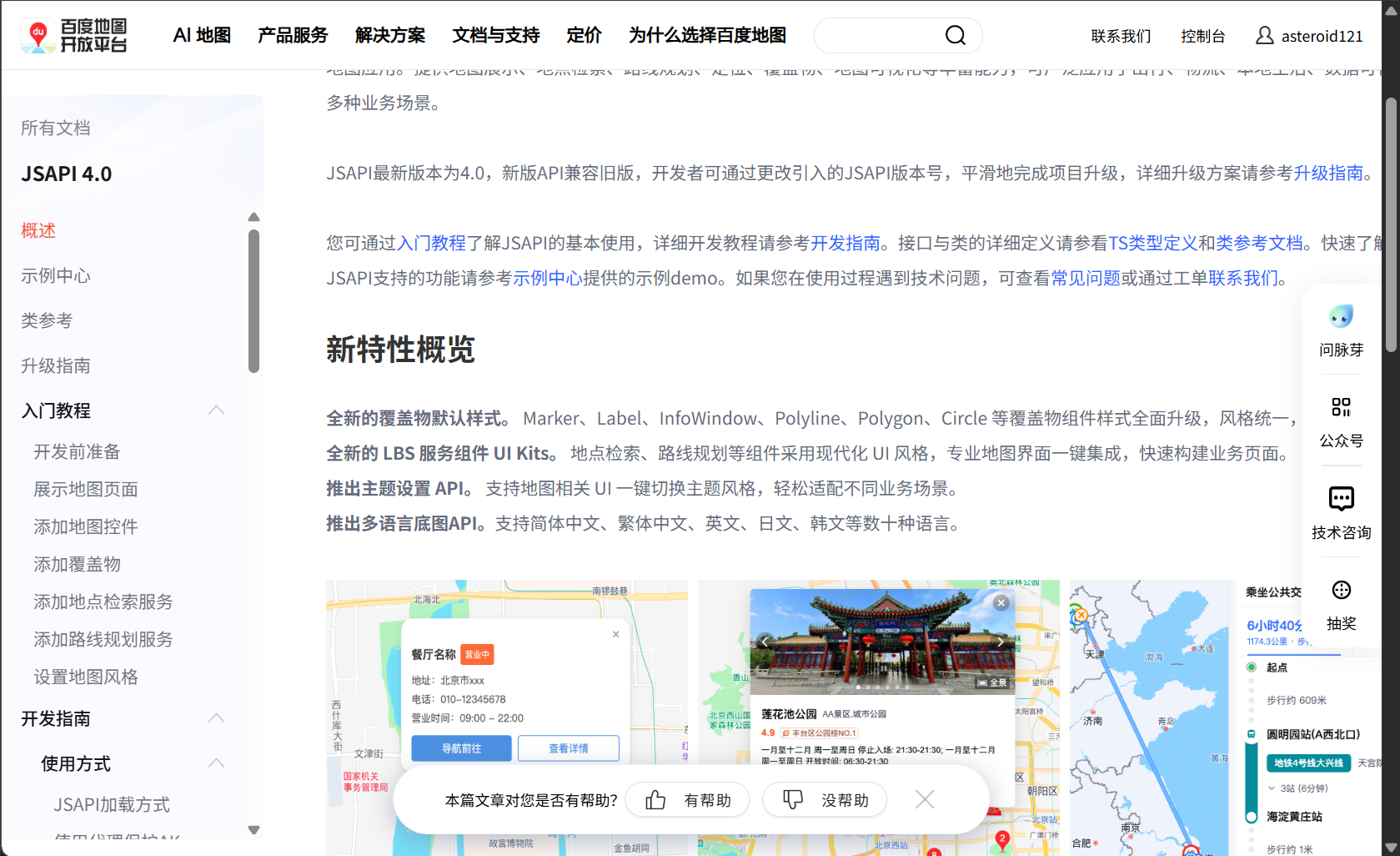Open the 入门教程 inline link
This screenshot has height=856, width=1400.
tap(431, 243)
